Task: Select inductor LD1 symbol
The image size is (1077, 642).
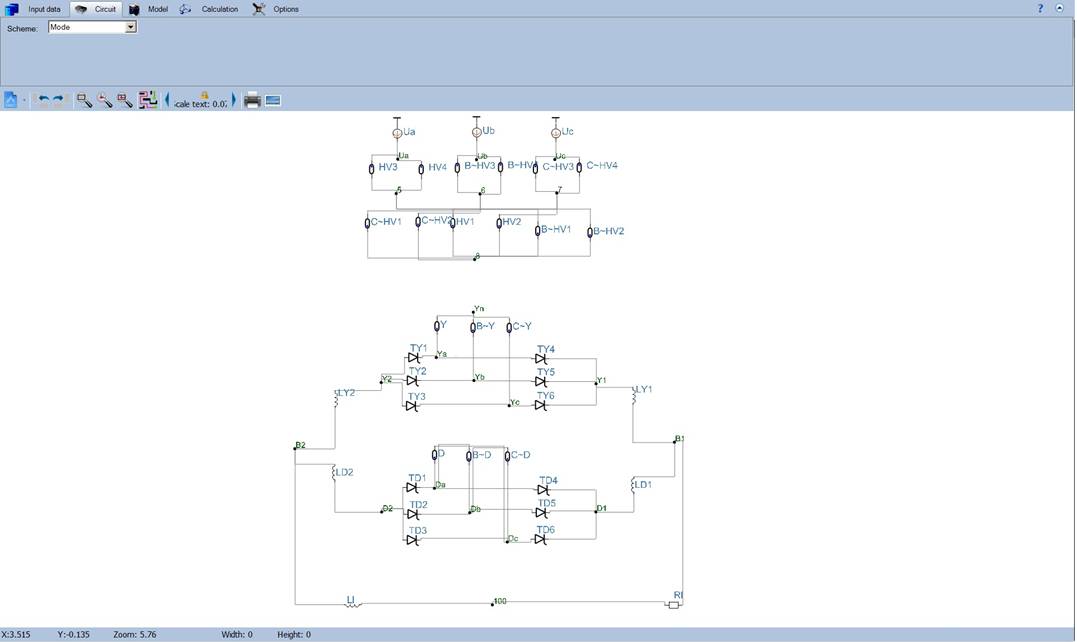Action: point(633,485)
